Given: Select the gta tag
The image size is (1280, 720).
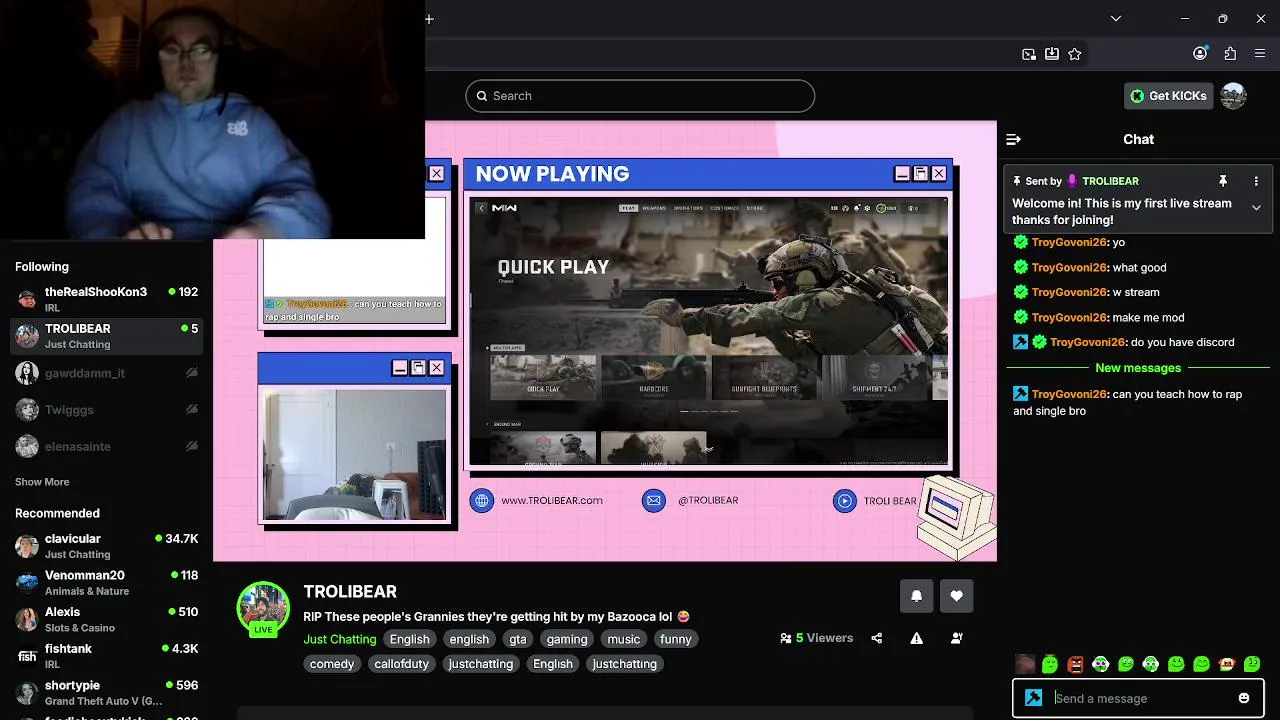Looking at the screenshot, I should pos(517,639).
